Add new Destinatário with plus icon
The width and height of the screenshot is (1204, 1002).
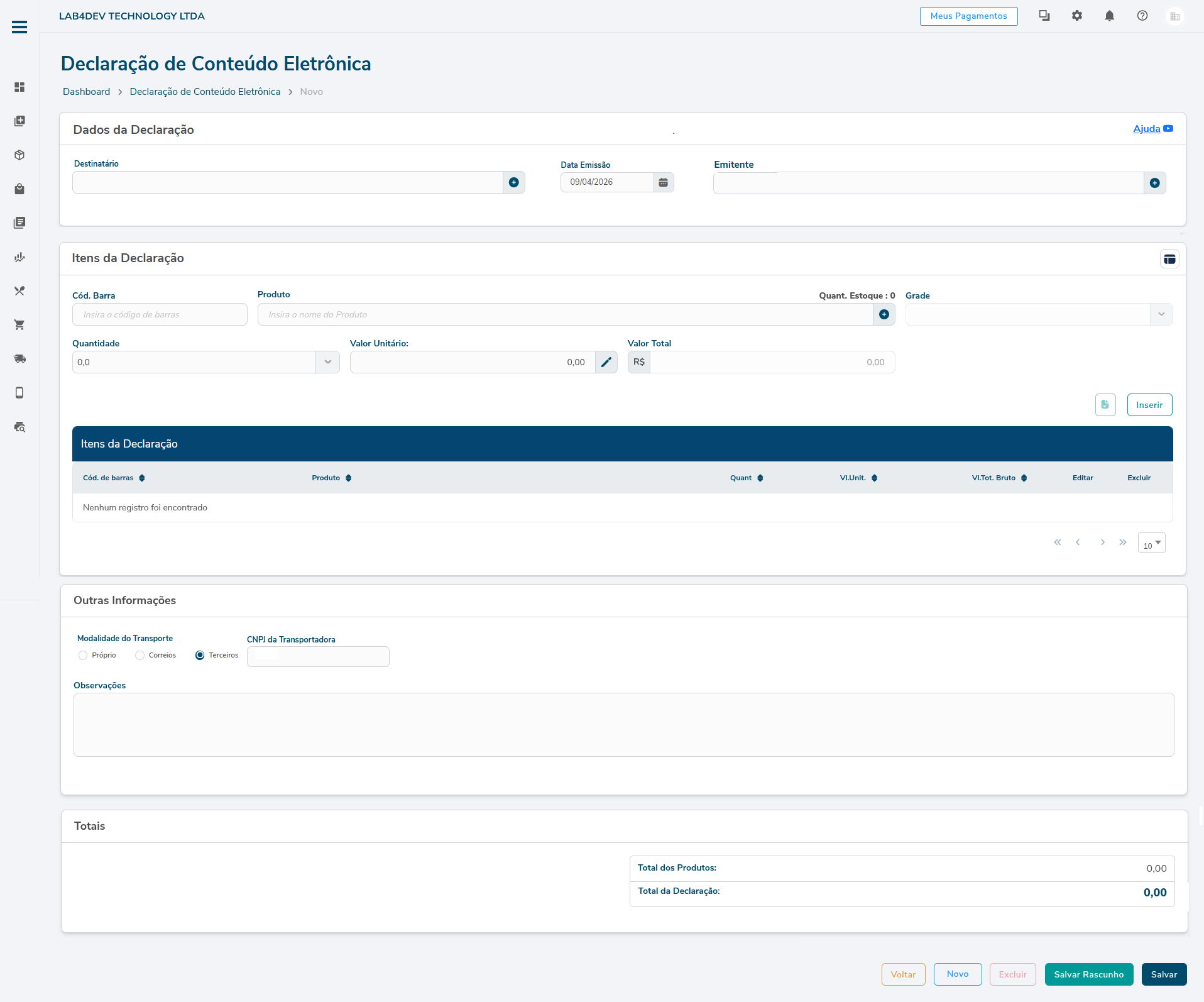coord(513,182)
